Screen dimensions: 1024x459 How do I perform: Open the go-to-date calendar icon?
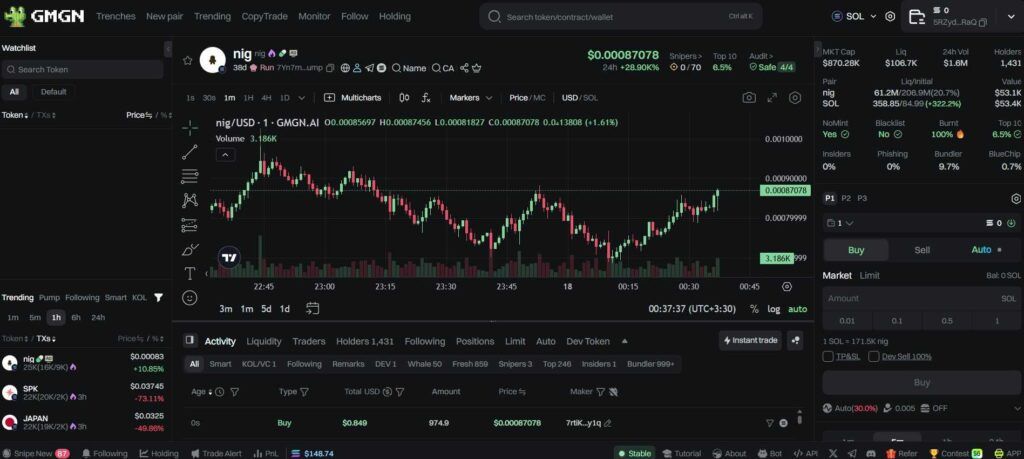click(312, 309)
